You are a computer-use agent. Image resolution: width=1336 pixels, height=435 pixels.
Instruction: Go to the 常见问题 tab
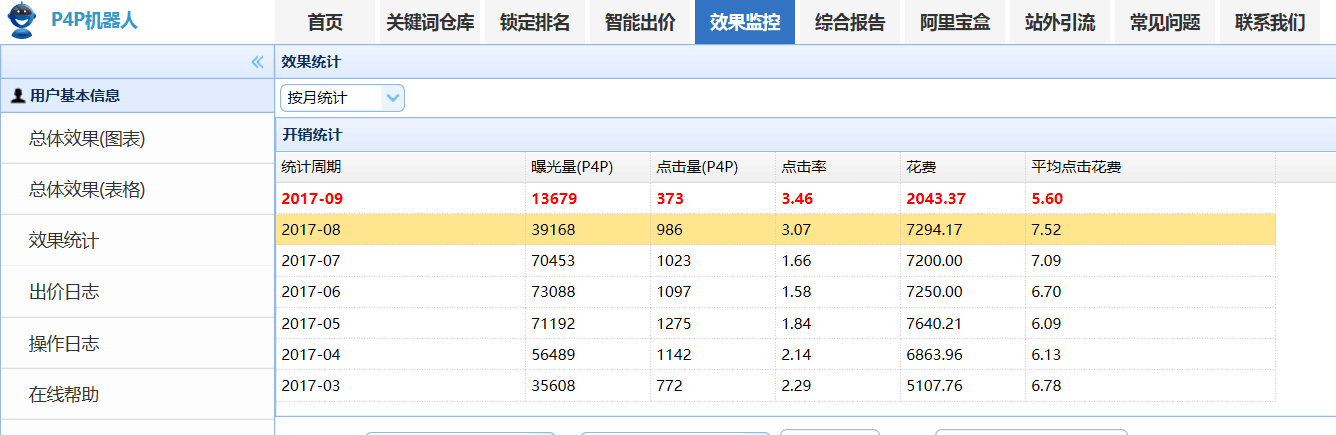point(1165,22)
